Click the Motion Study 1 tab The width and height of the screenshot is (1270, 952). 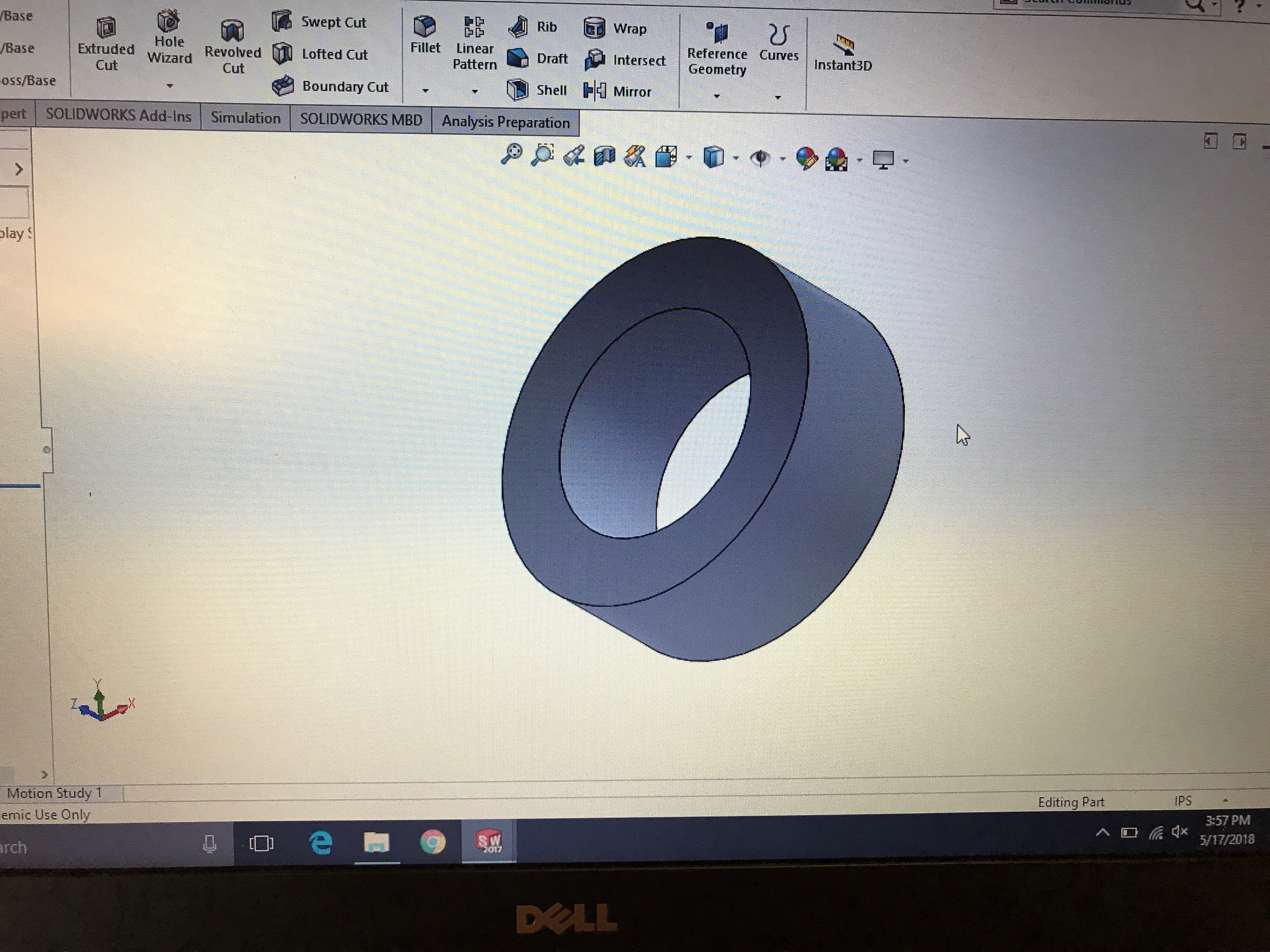click(x=55, y=793)
